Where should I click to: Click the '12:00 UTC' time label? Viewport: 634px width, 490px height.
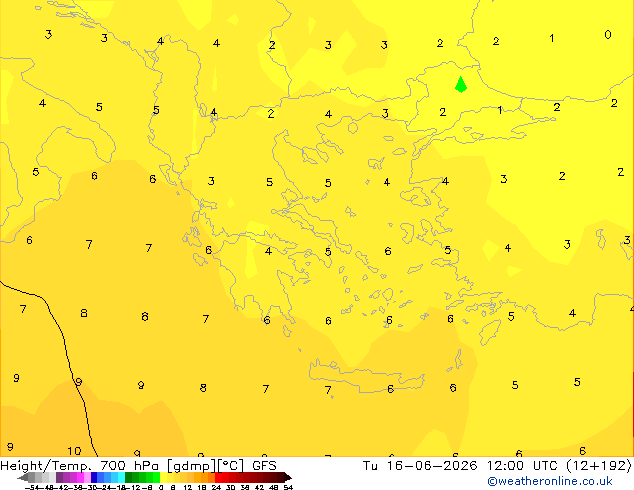tap(524, 466)
